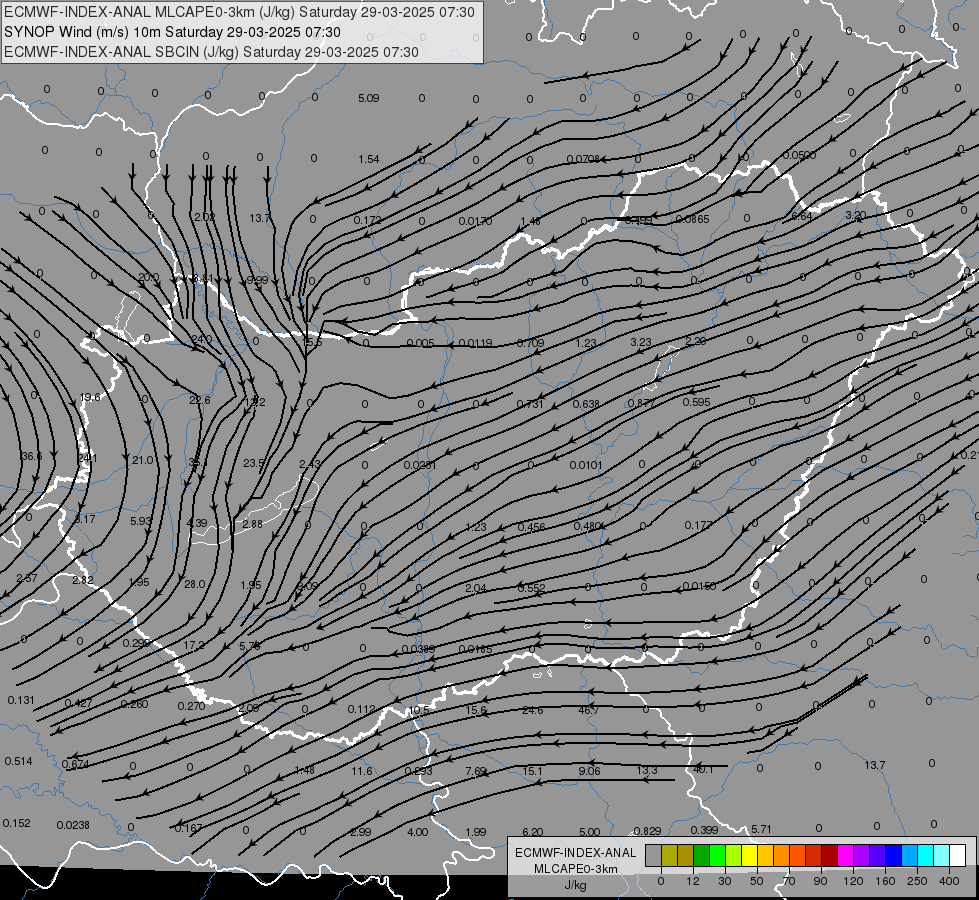Screen dimensions: 979x900
Task: Click the legend tick label 120
Action: pyautogui.click(x=853, y=881)
